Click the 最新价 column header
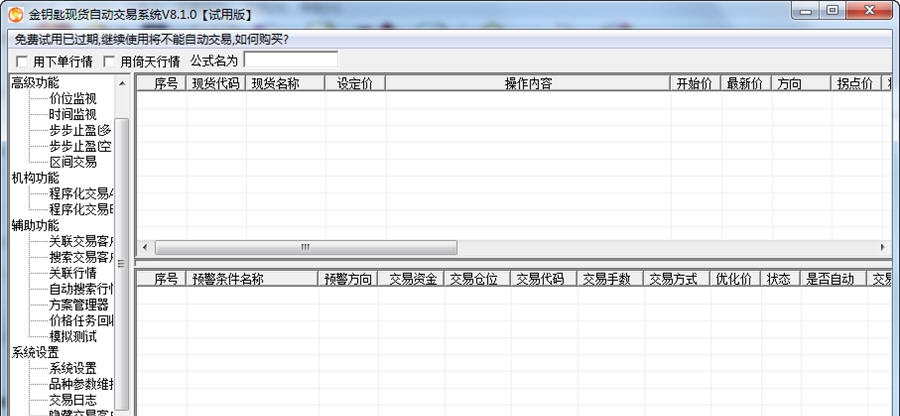The height and width of the screenshot is (416, 900). click(x=746, y=84)
